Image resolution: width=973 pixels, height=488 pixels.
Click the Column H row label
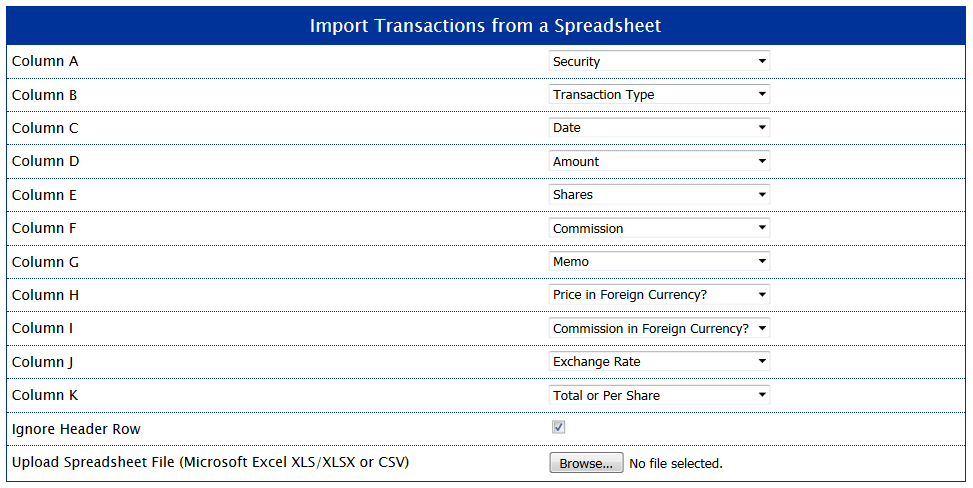pos(45,295)
